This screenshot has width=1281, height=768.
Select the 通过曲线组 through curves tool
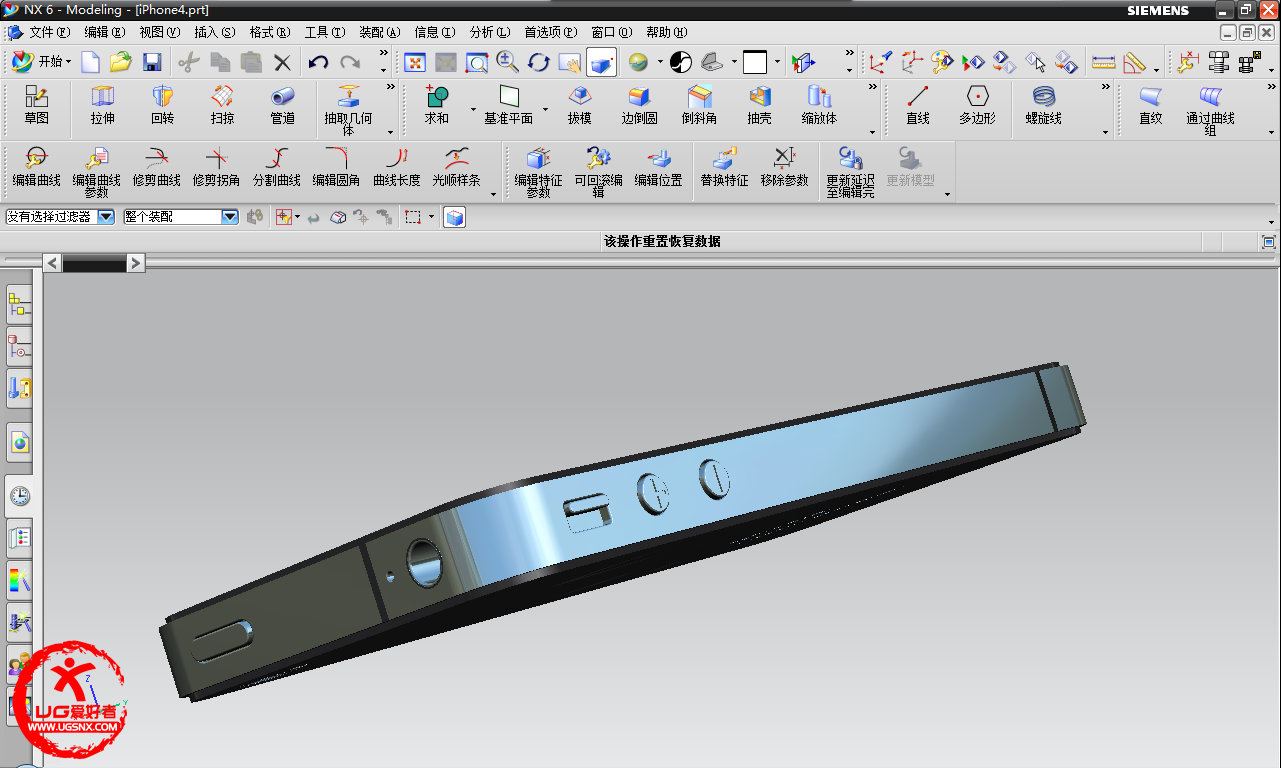click(x=1210, y=110)
